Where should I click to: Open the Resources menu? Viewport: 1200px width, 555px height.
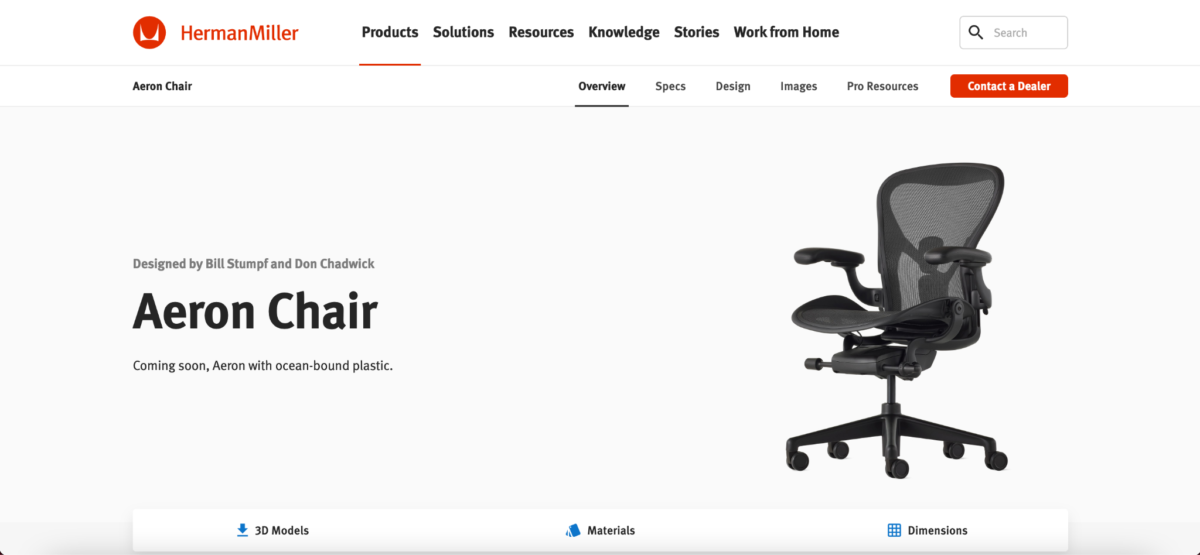coord(541,32)
